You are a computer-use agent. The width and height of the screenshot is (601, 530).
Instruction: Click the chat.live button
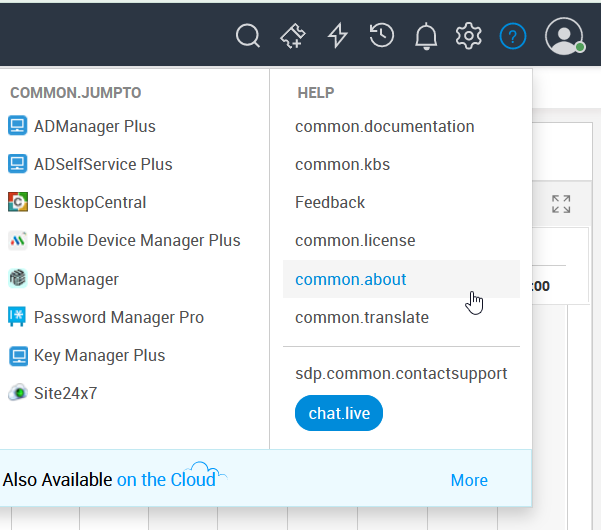(339, 413)
